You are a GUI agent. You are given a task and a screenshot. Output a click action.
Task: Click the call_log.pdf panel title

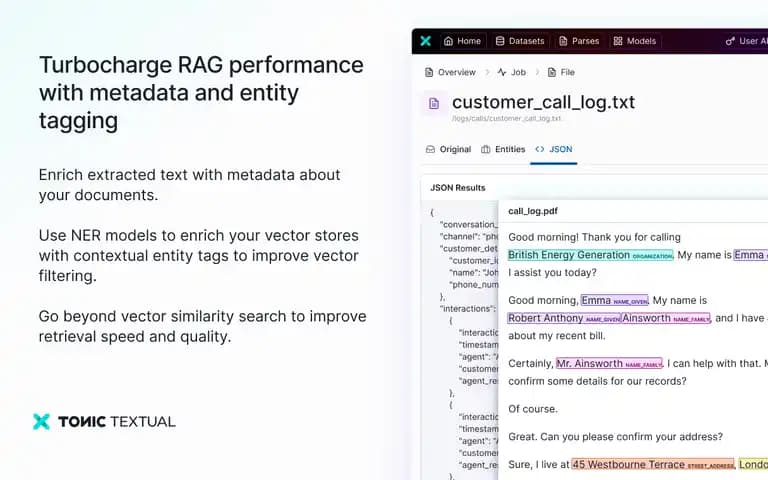pyautogui.click(x=533, y=211)
